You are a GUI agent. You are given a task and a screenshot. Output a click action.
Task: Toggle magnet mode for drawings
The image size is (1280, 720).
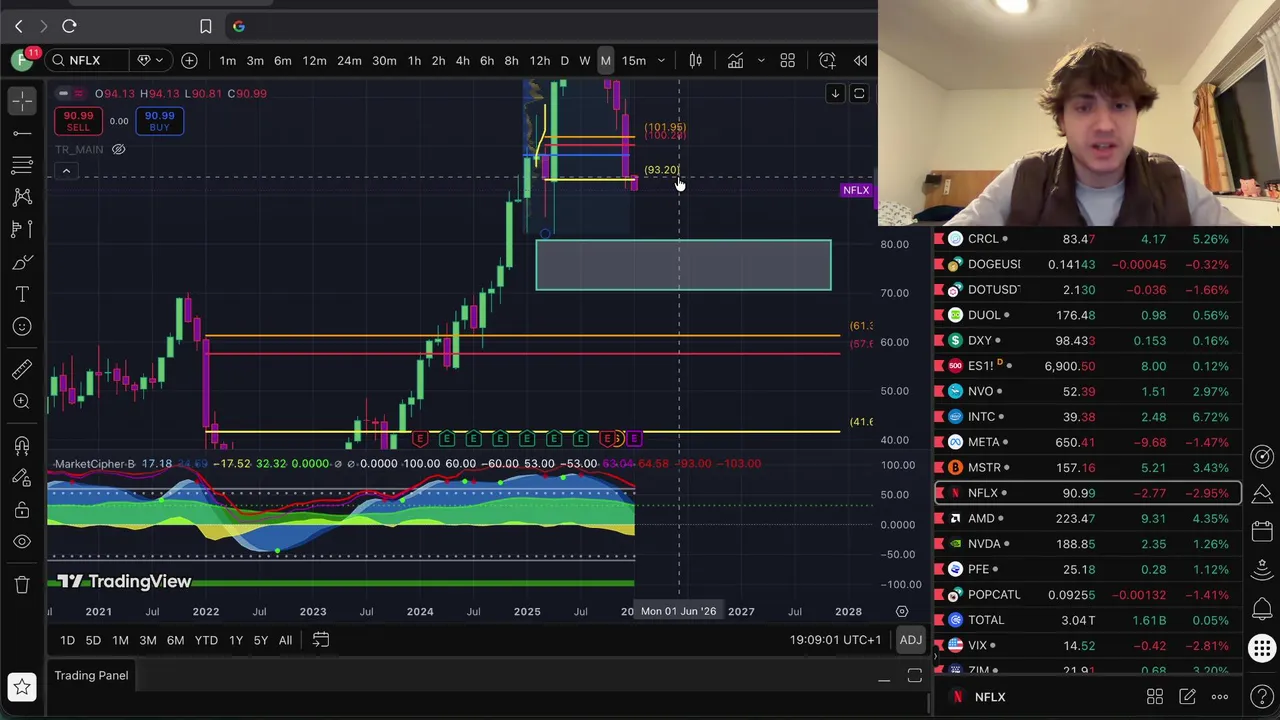pos(22,445)
